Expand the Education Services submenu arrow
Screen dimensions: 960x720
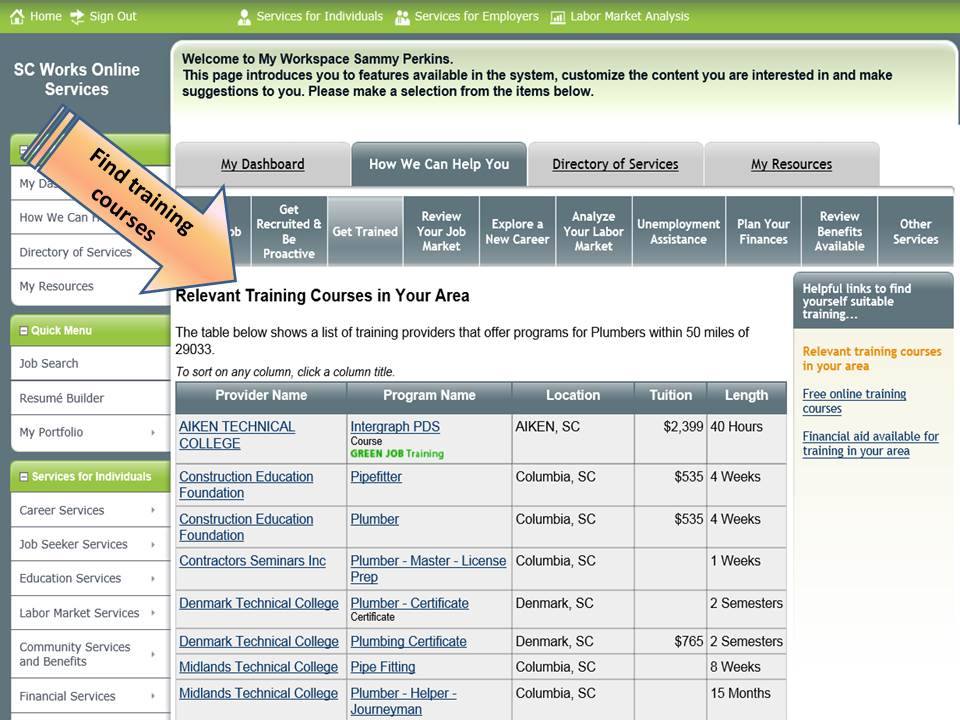point(153,579)
